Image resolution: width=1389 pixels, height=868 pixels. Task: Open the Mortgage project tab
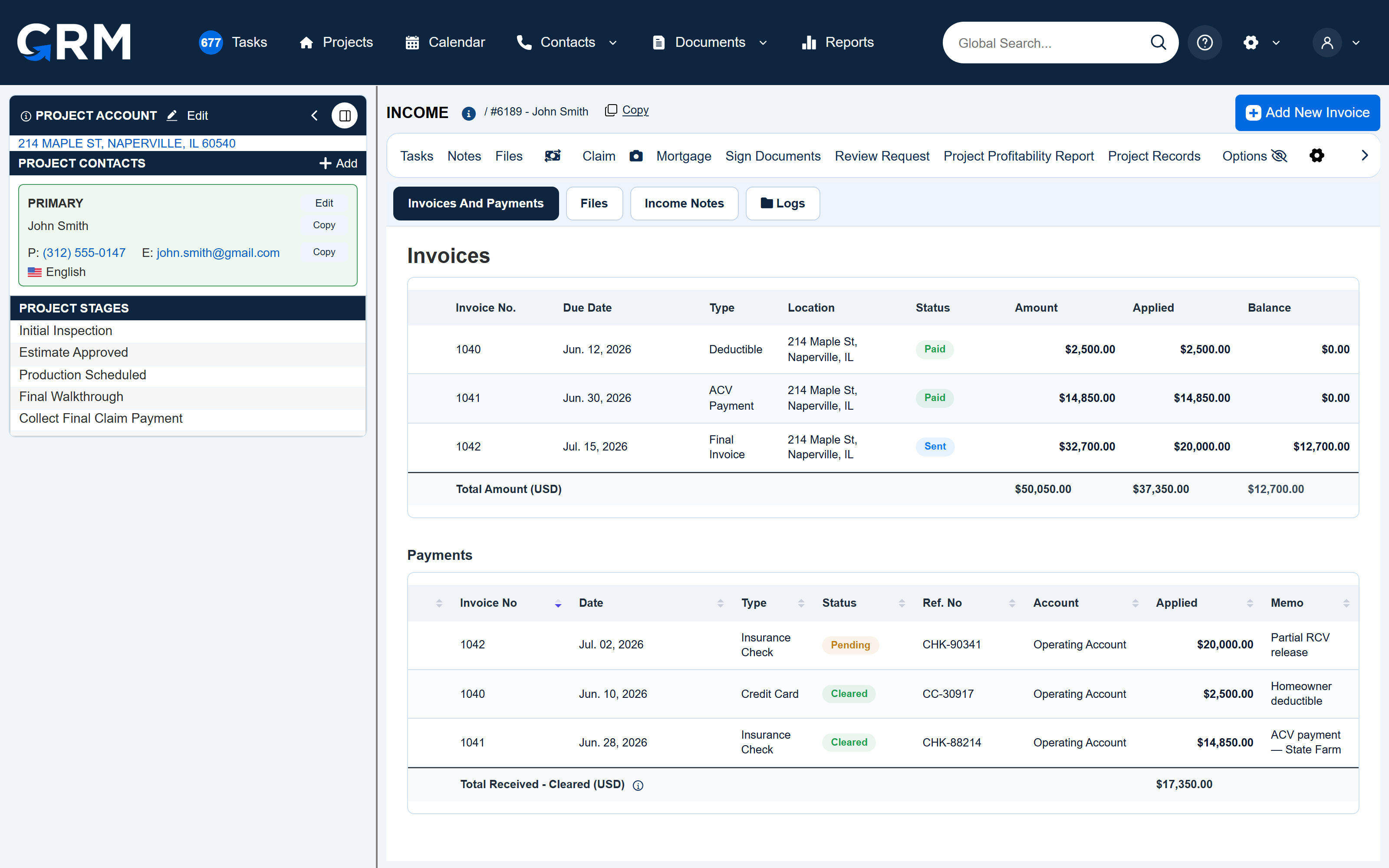pyautogui.click(x=683, y=156)
